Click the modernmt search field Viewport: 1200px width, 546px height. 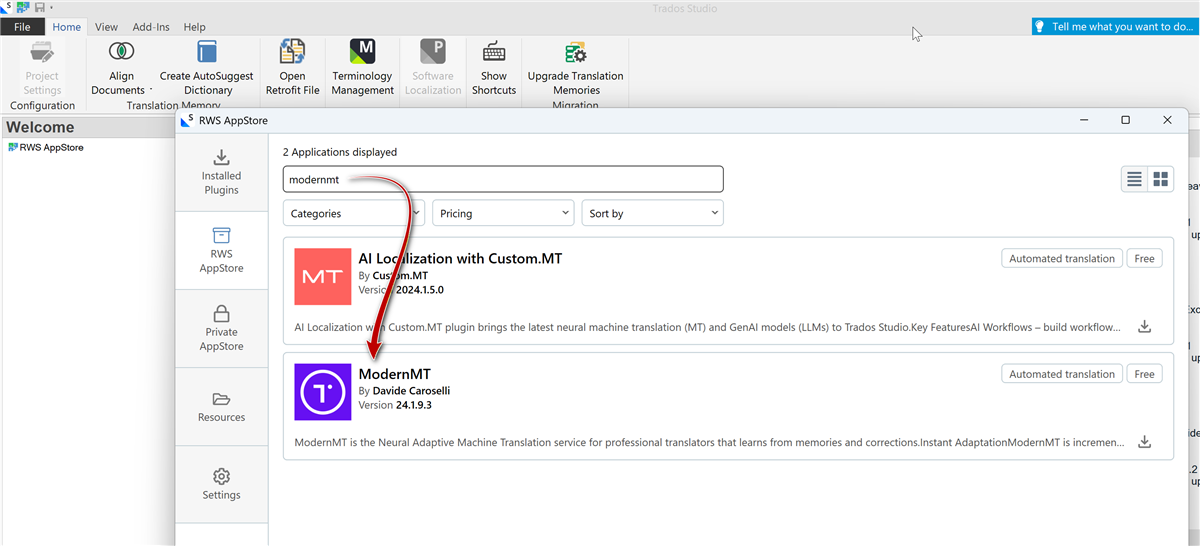click(x=503, y=179)
